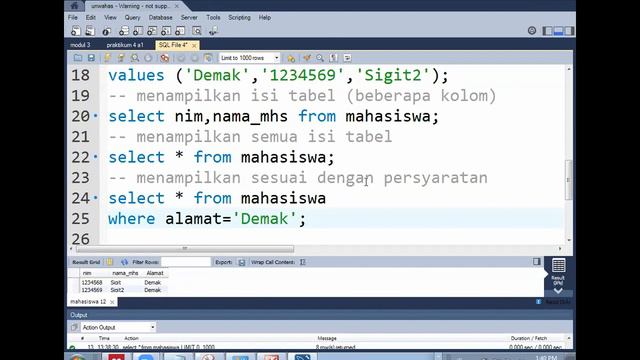Select the mahasiswa 12 result tab
Viewport: 640px width, 360px height.
pos(88,302)
